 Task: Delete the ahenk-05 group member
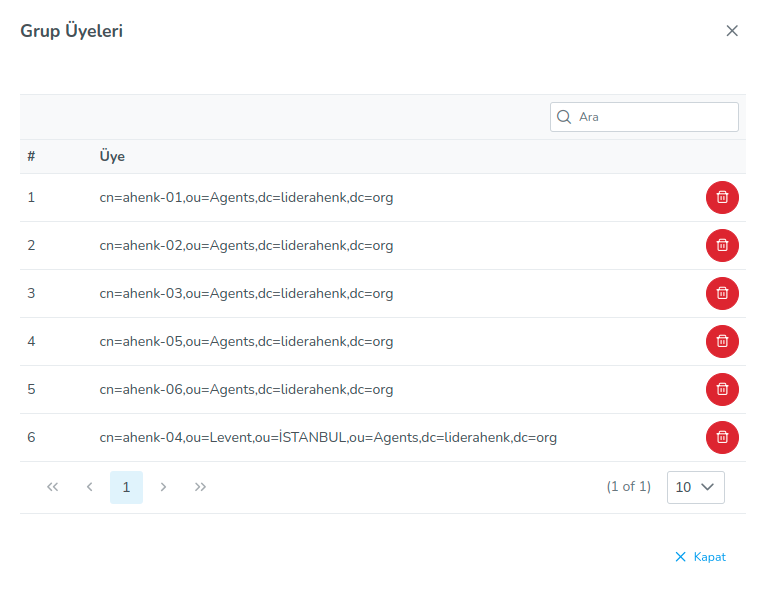[722, 342]
